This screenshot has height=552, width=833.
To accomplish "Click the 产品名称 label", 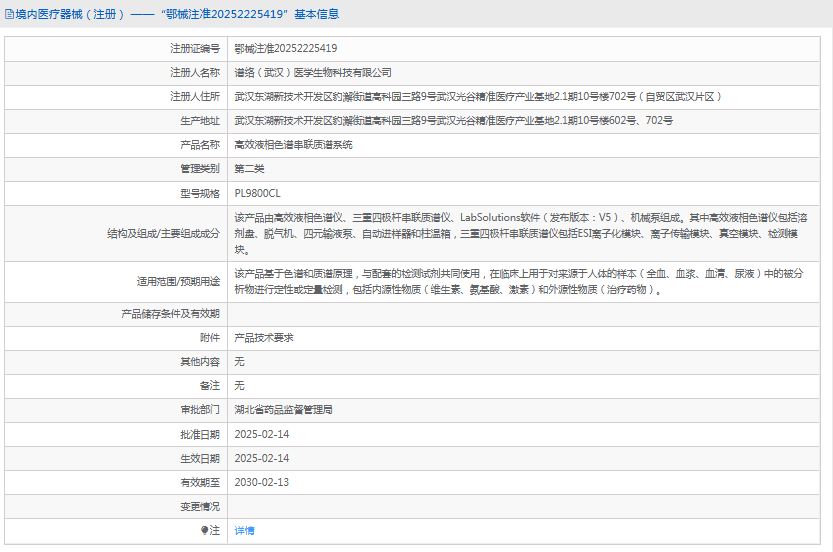I will pos(200,145).
